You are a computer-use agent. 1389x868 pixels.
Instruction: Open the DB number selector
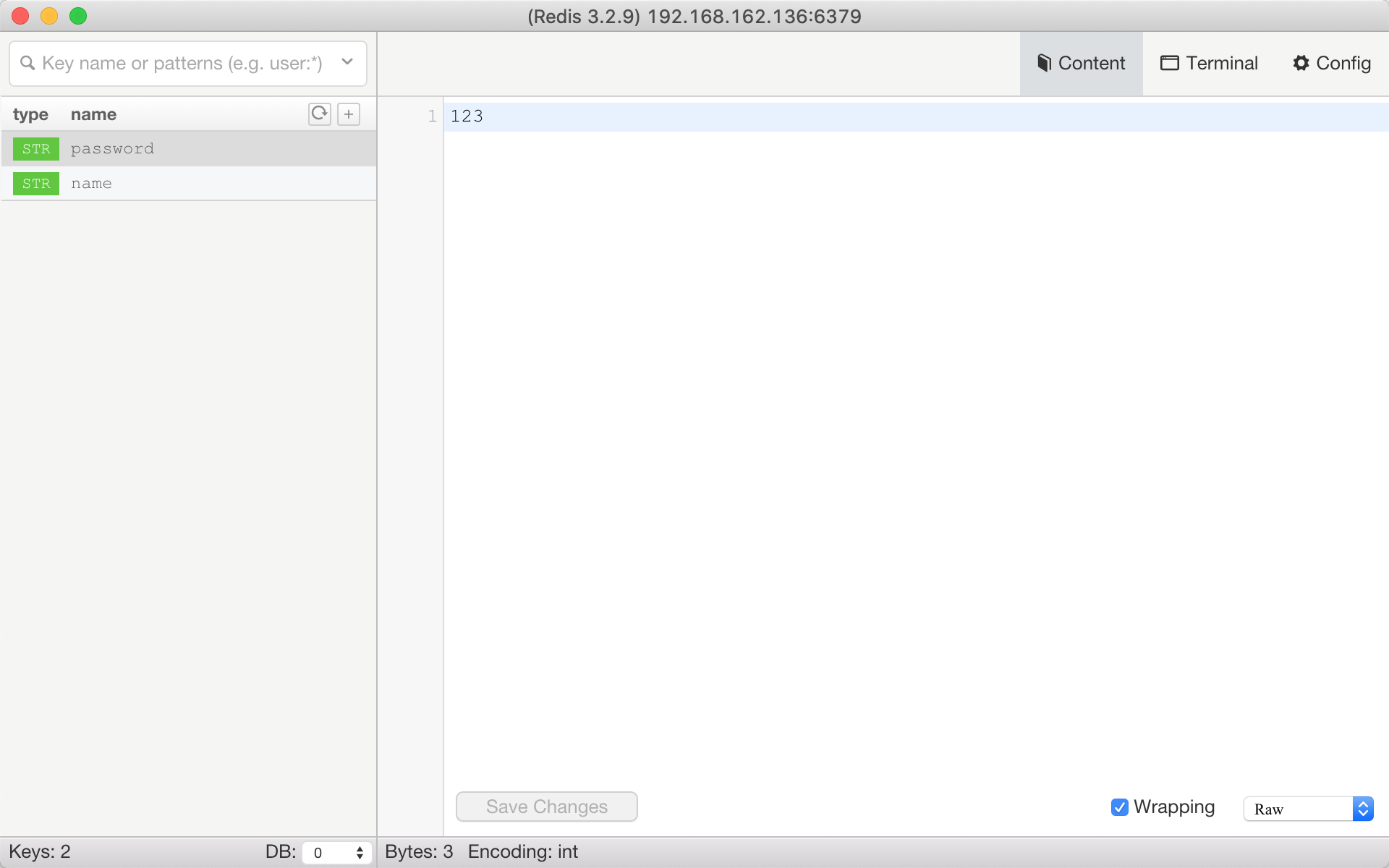point(337,853)
